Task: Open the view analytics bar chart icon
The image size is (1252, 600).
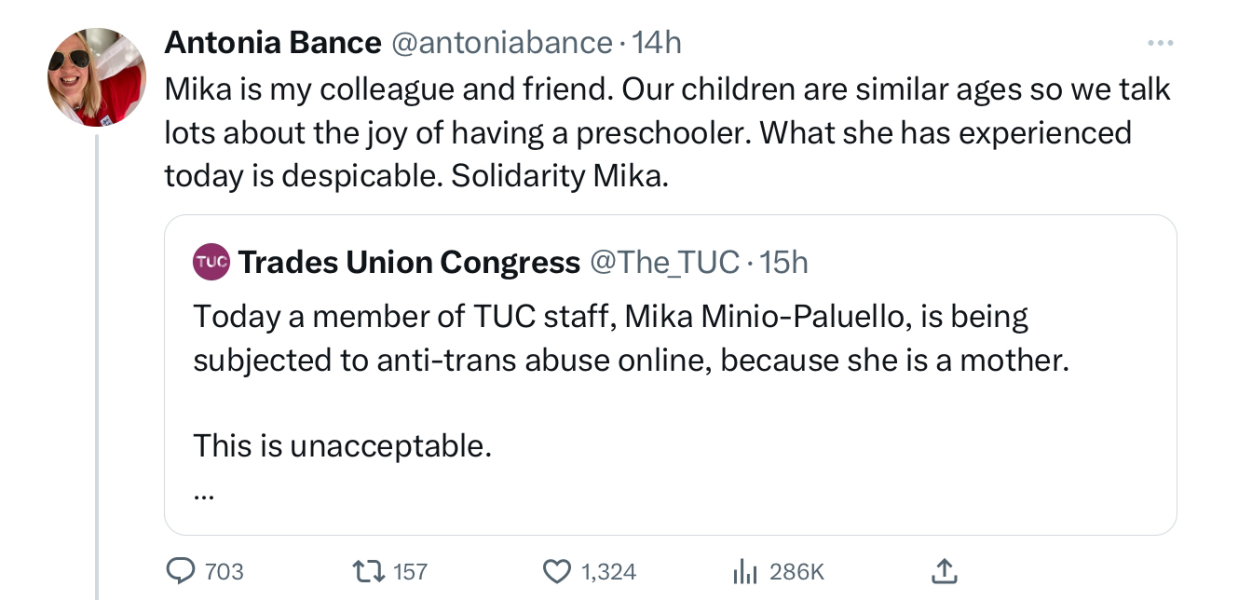Action: (x=743, y=571)
